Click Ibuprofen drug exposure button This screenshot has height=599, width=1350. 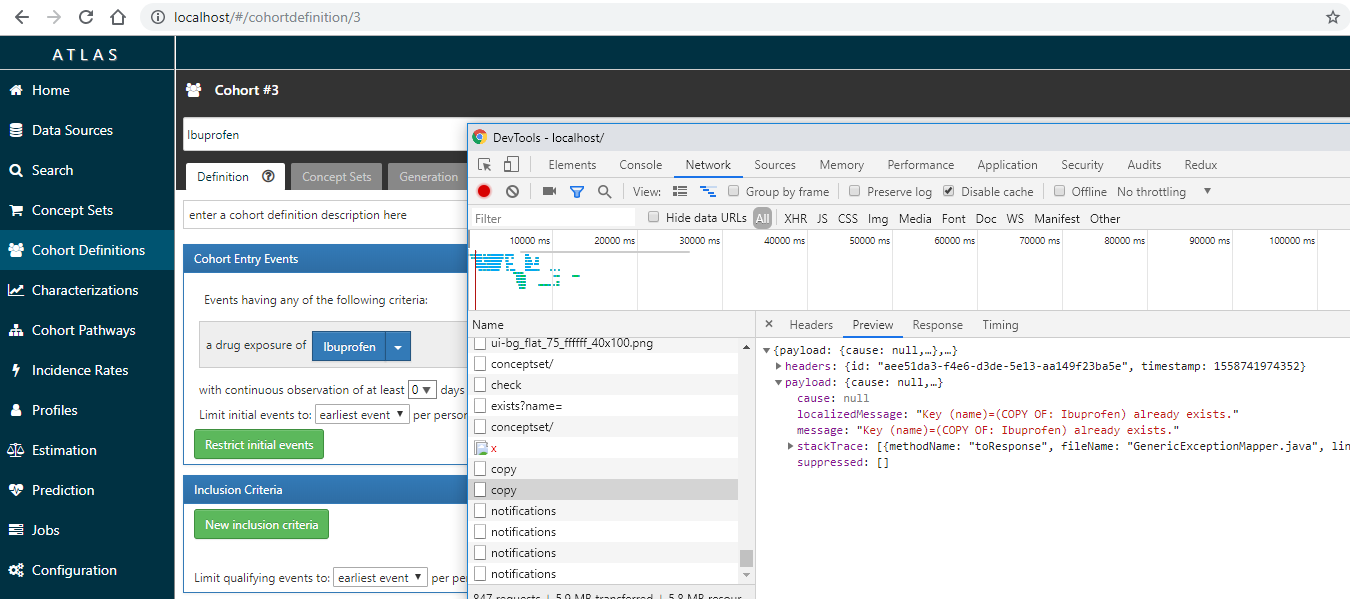[x=349, y=347]
